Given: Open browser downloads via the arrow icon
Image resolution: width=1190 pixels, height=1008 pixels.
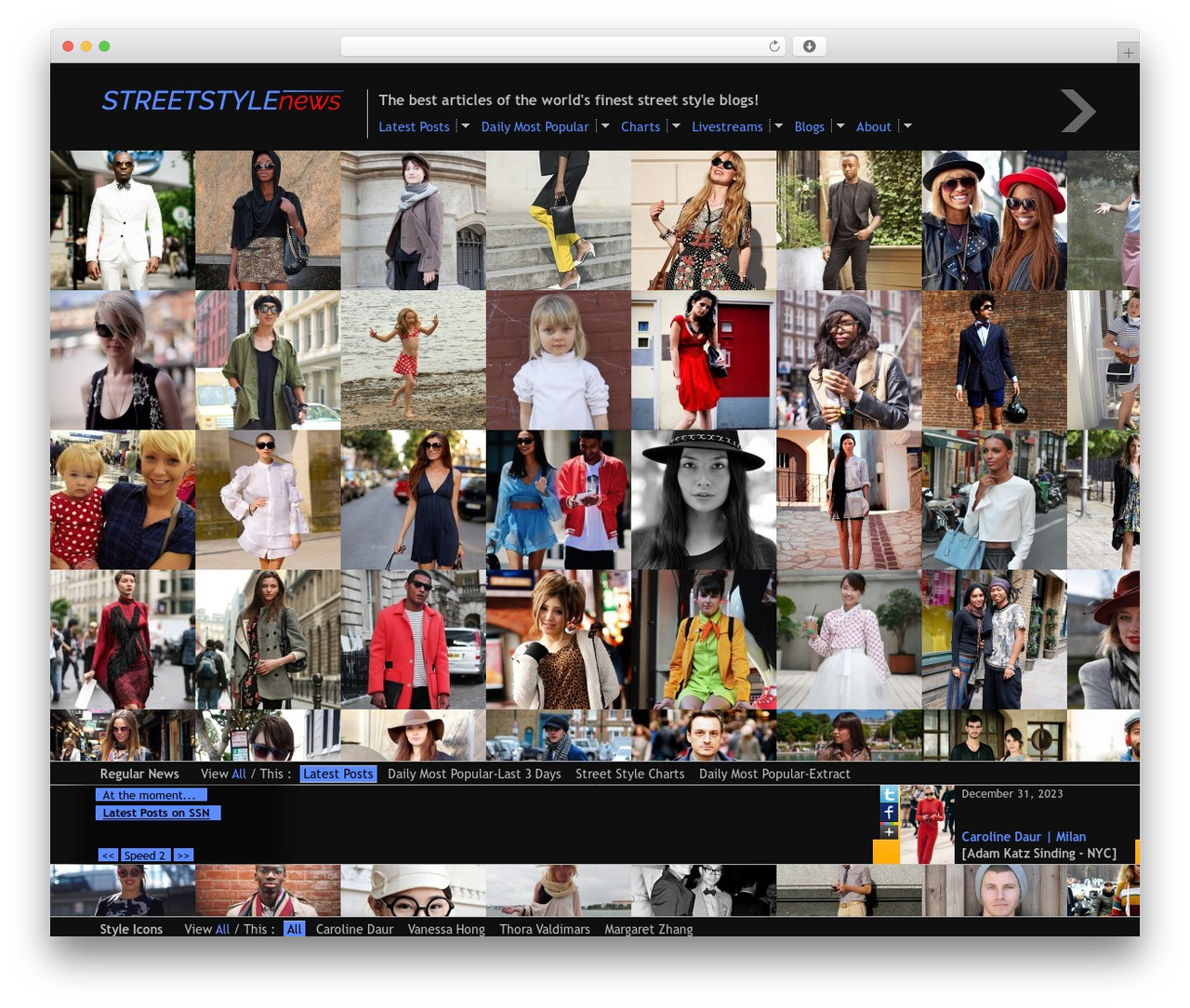Looking at the screenshot, I should coord(809,46).
